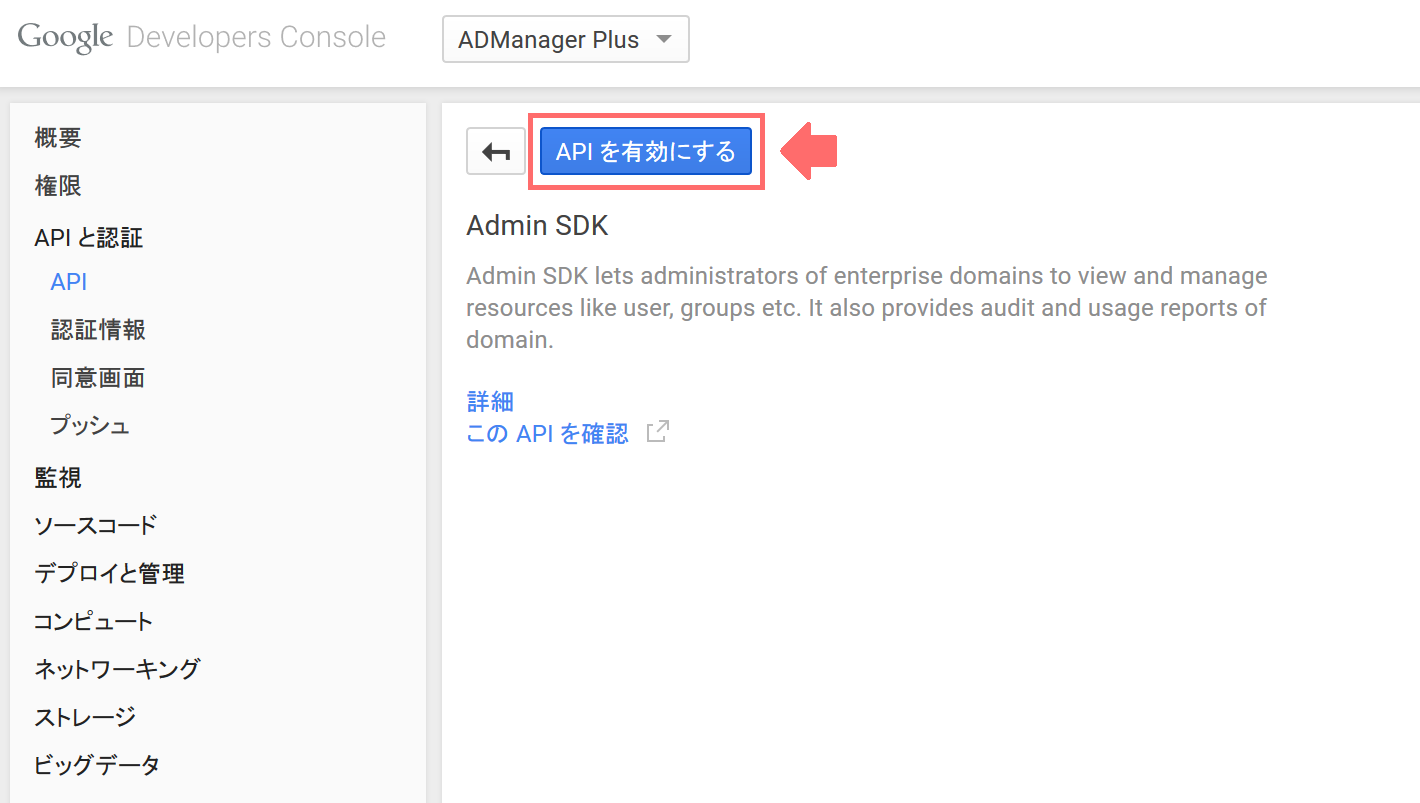Expand the デプロイと管理 section

tap(110, 572)
